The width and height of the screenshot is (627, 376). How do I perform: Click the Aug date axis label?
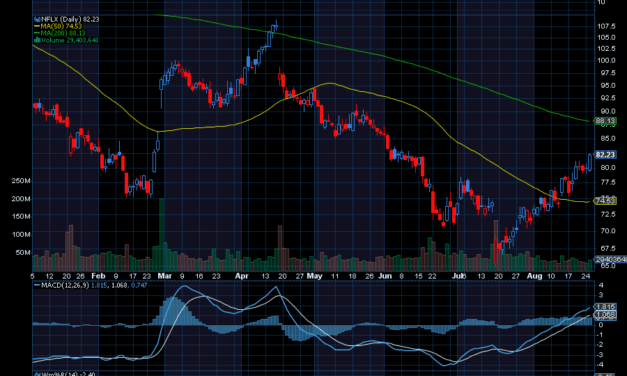[x=534, y=276]
